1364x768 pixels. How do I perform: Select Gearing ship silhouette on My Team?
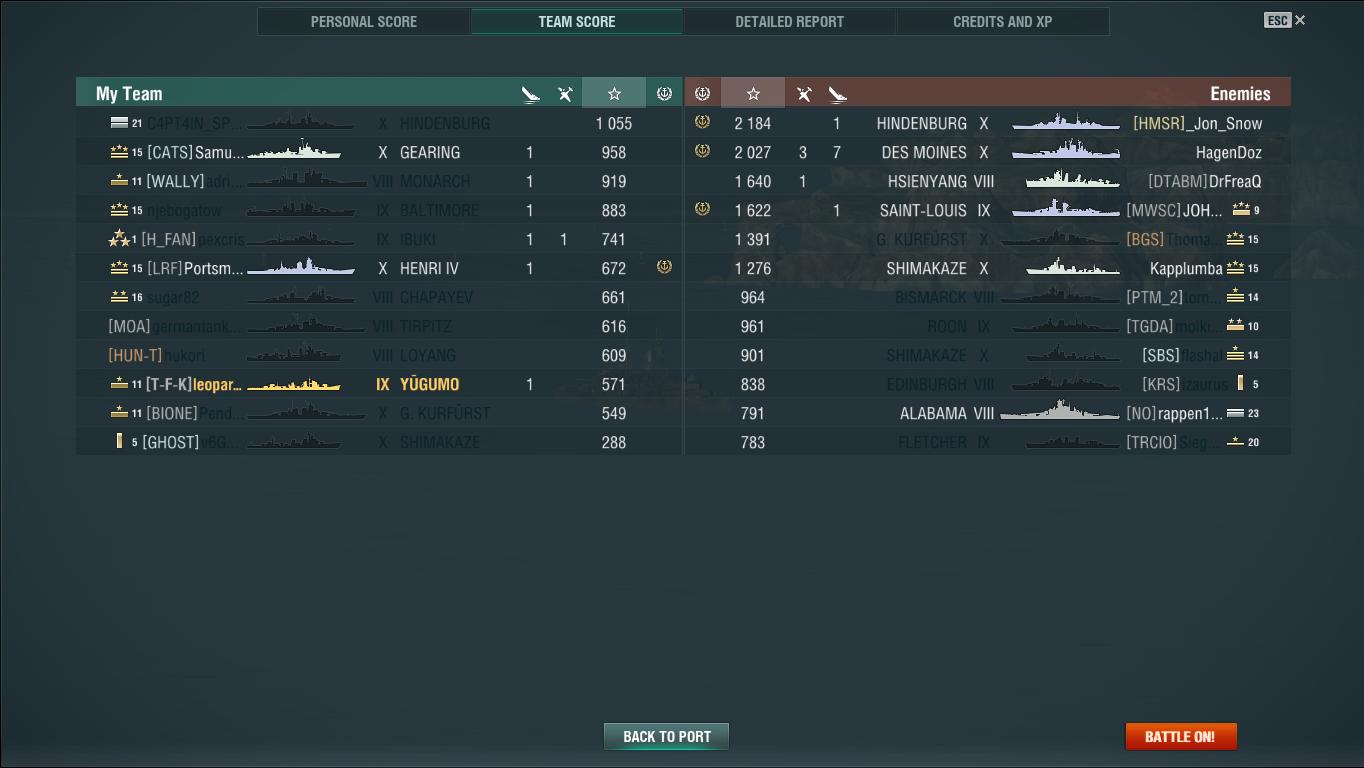coord(294,151)
